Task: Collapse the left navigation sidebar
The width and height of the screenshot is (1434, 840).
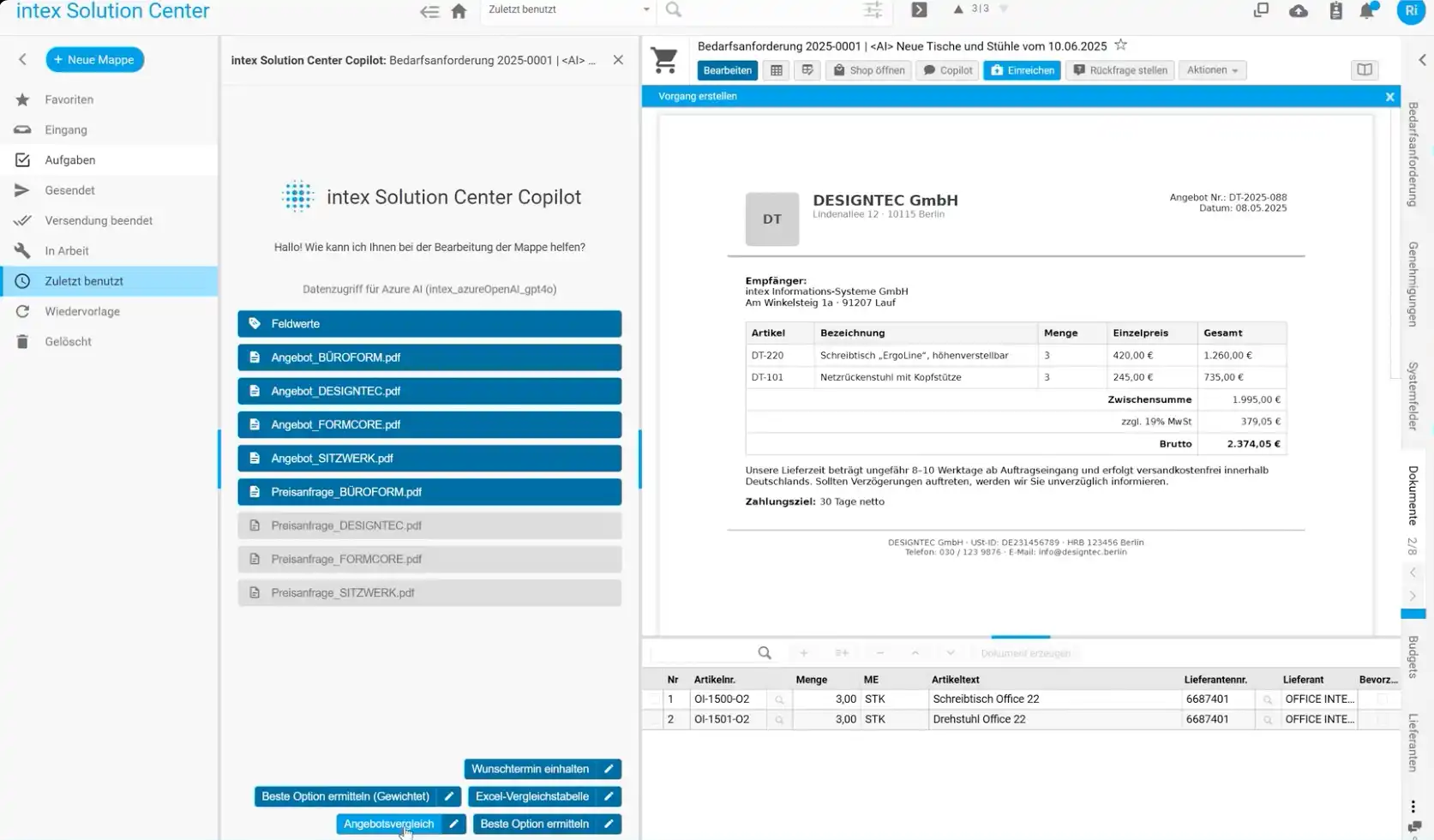Action: (x=23, y=60)
